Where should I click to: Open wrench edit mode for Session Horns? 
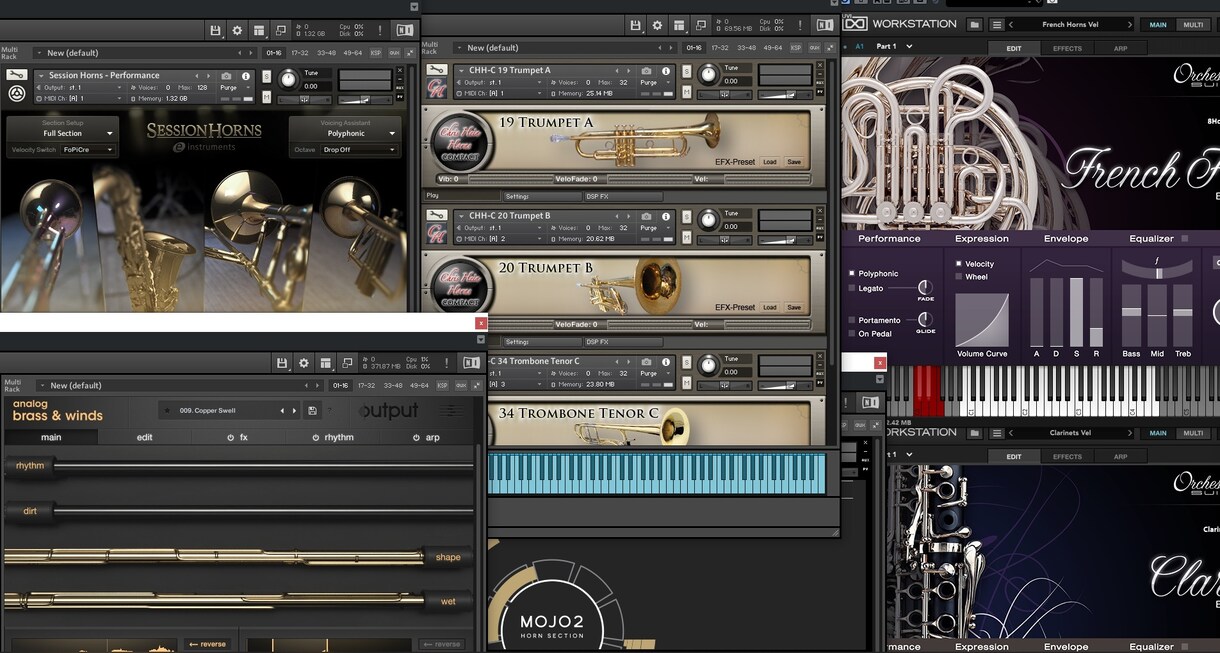click(x=17, y=75)
